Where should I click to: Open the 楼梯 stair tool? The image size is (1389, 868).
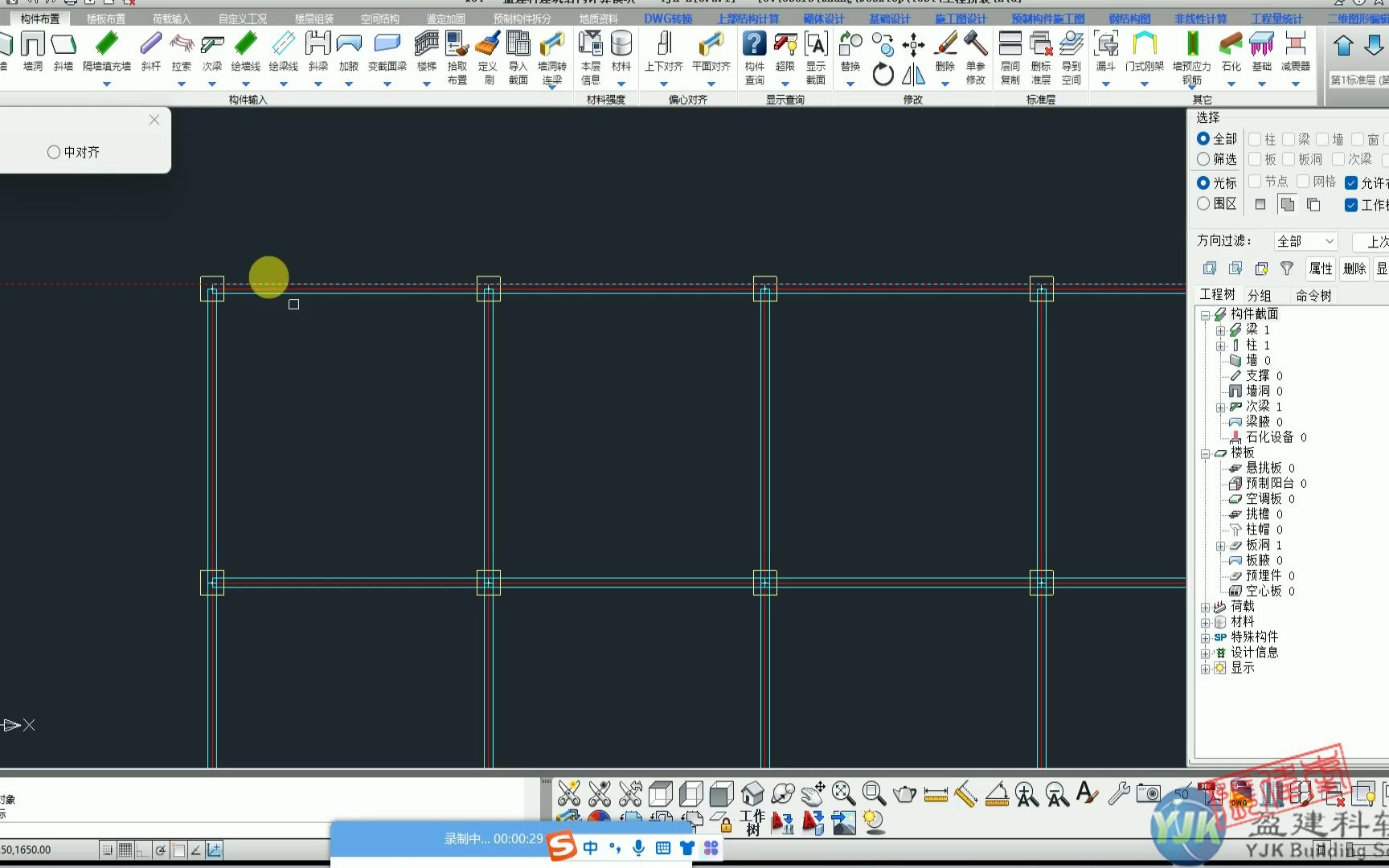[427, 51]
